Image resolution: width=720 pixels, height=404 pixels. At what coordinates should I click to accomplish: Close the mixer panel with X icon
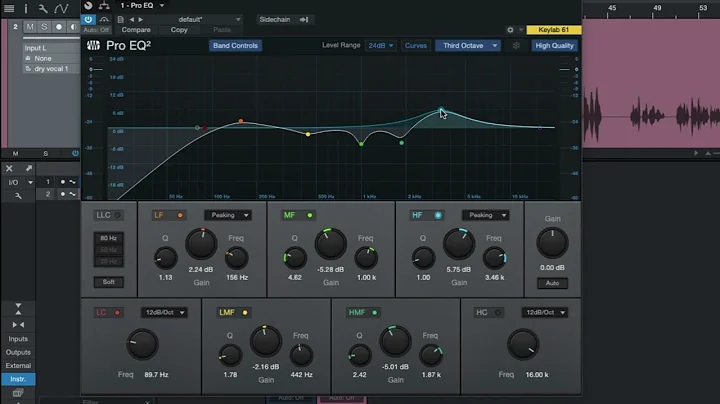point(9,168)
